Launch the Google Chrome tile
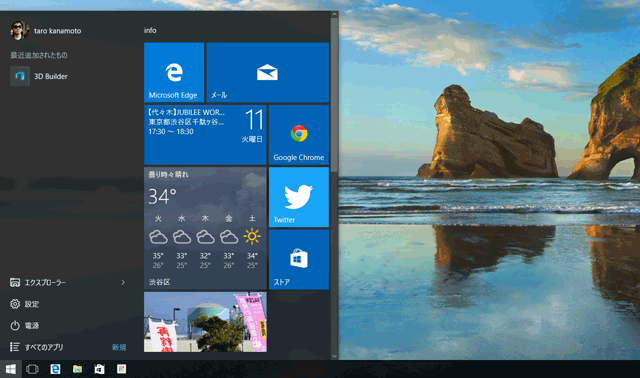This screenshot has width=640, height=378. pyautogui.click(x=299, y=135)
